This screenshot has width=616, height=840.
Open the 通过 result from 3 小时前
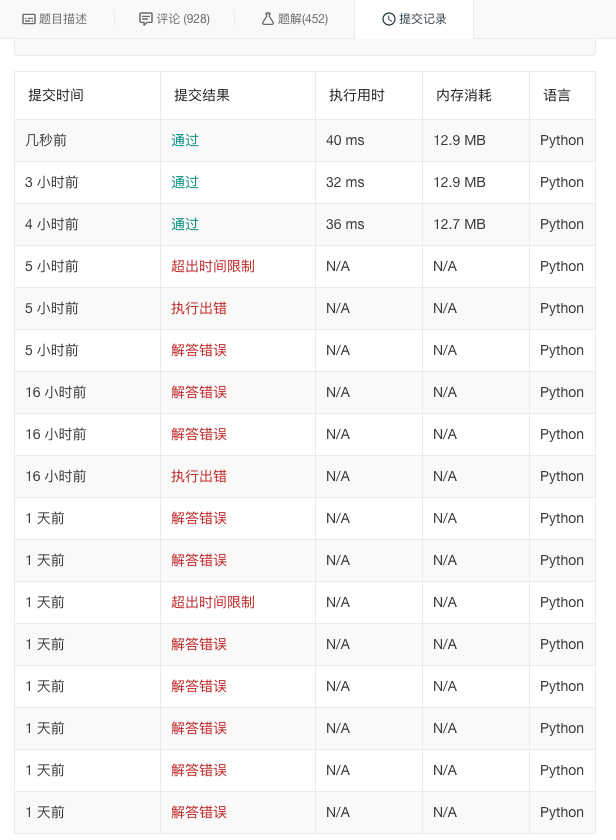pos(185,183)
